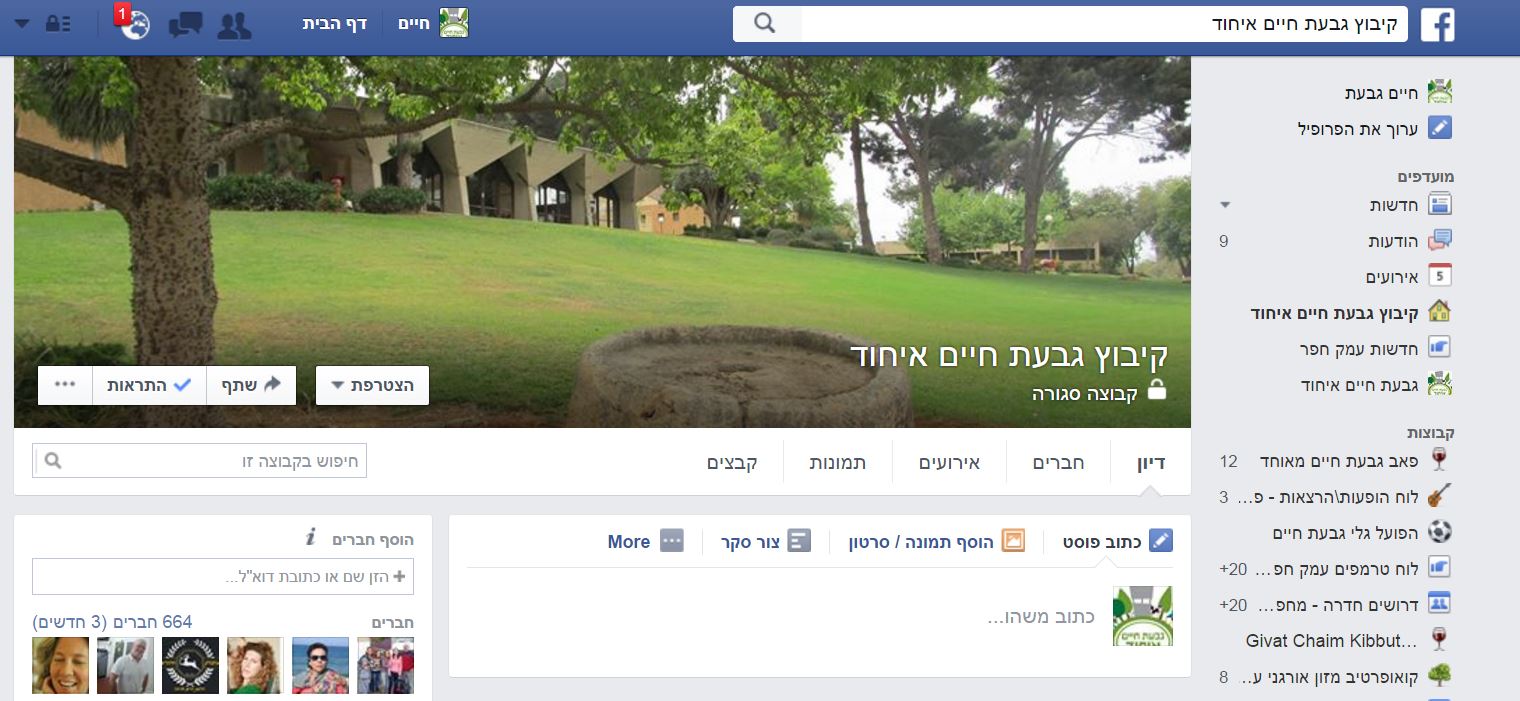
Task: Open the 664 חברים members link
Action: tap(112, 622)
